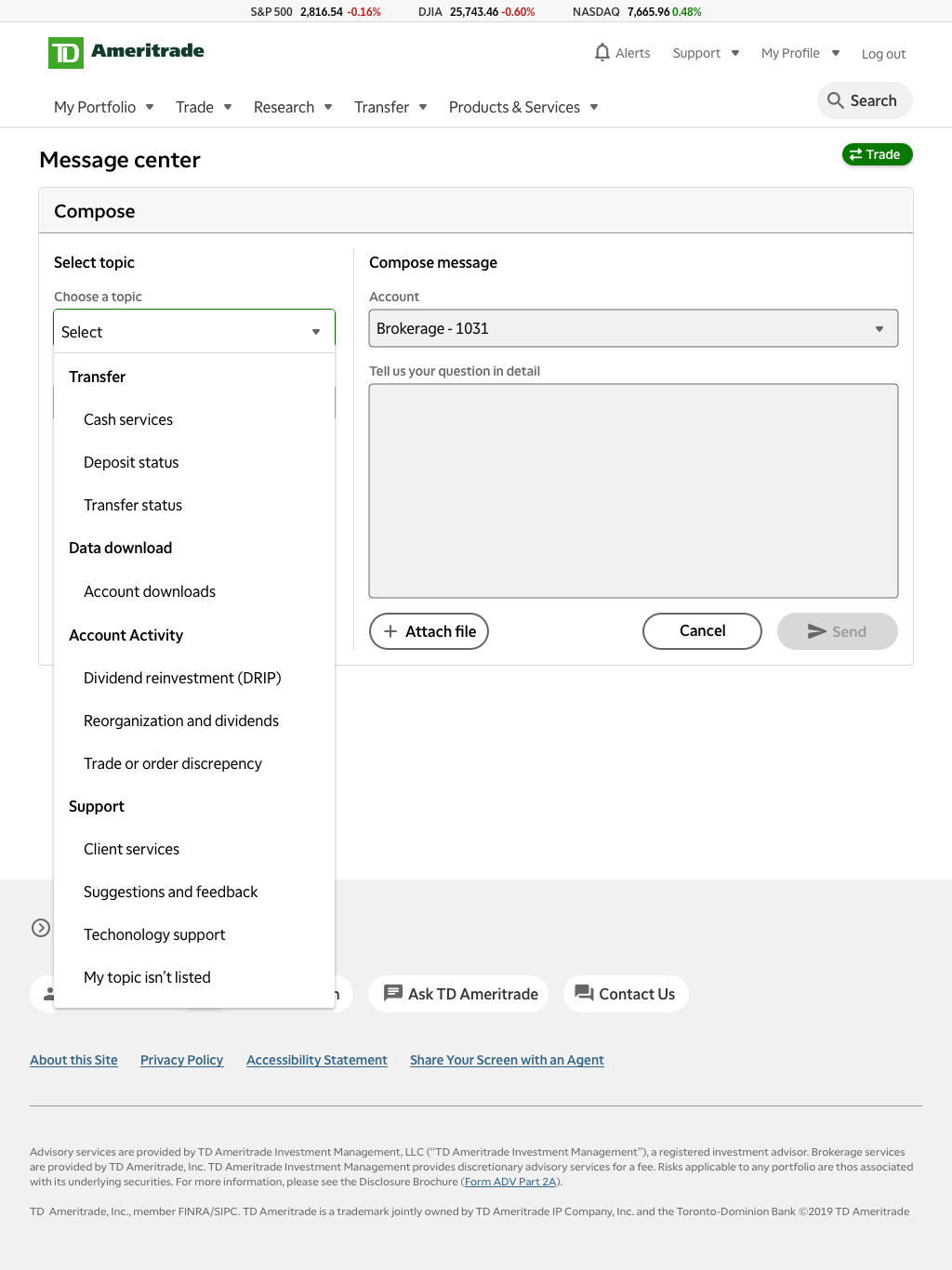Click the circled arrow expand icon
The width and height of the screenshot is (952, 1270).
[x=41, y=928]
